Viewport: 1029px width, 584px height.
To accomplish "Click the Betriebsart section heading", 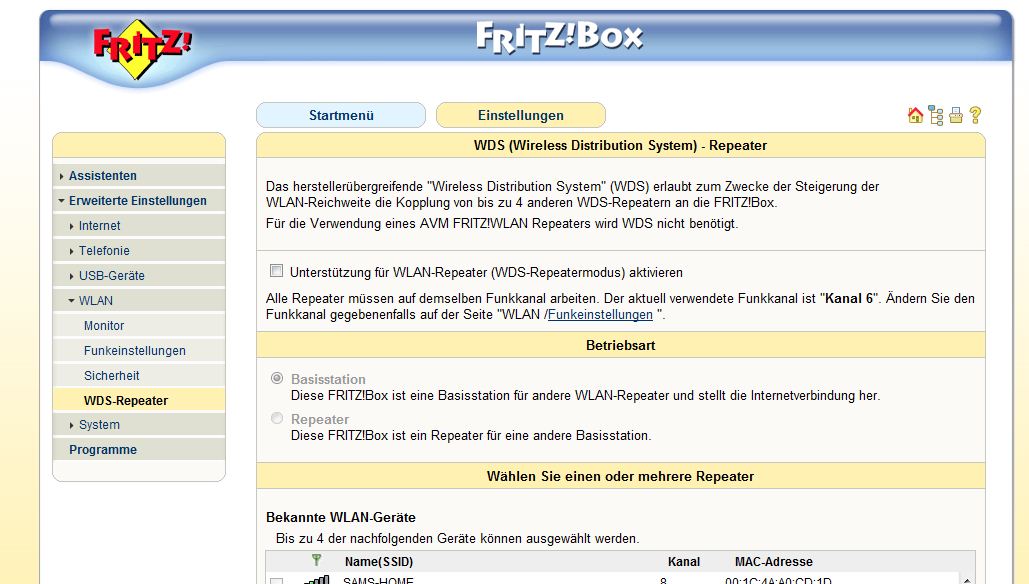I will click(621, 345).
